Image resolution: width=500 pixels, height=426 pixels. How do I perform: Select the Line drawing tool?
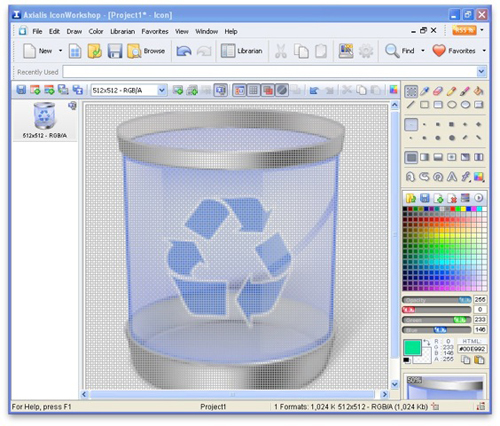(411, 105)
